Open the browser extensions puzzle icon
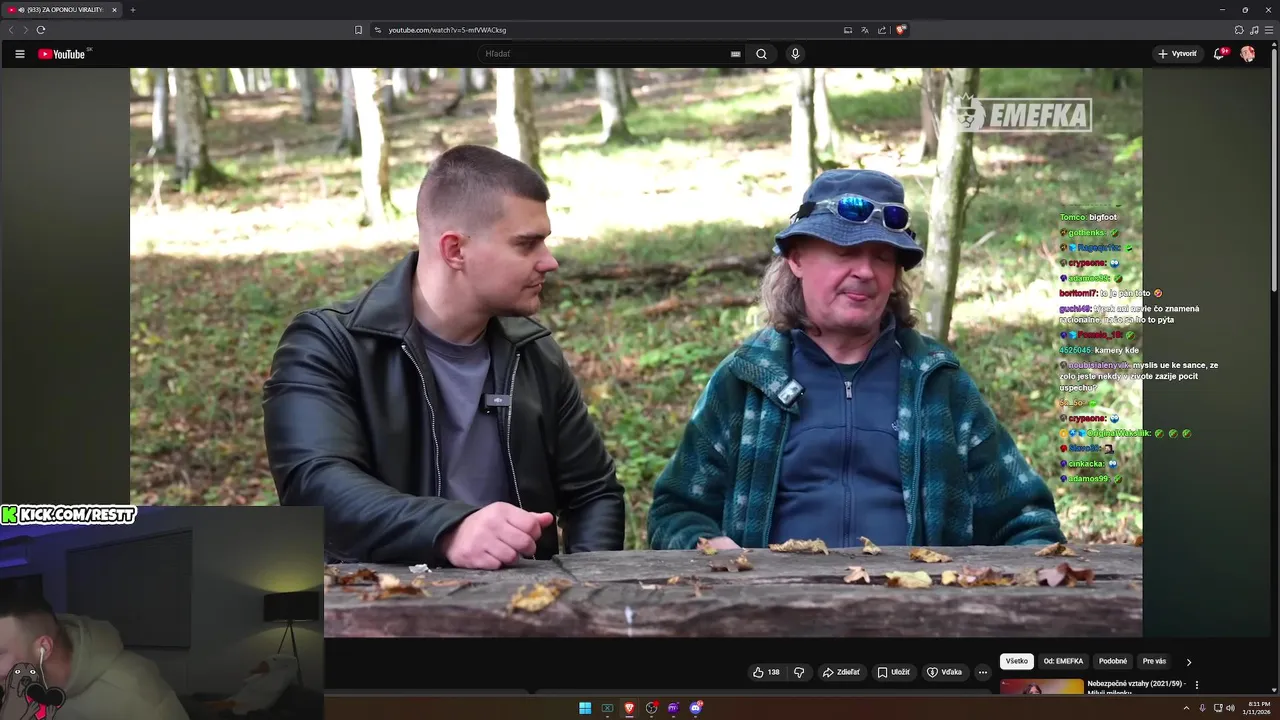The height and width of the screenshot is (720, 1280). [x=1239, y=30]
